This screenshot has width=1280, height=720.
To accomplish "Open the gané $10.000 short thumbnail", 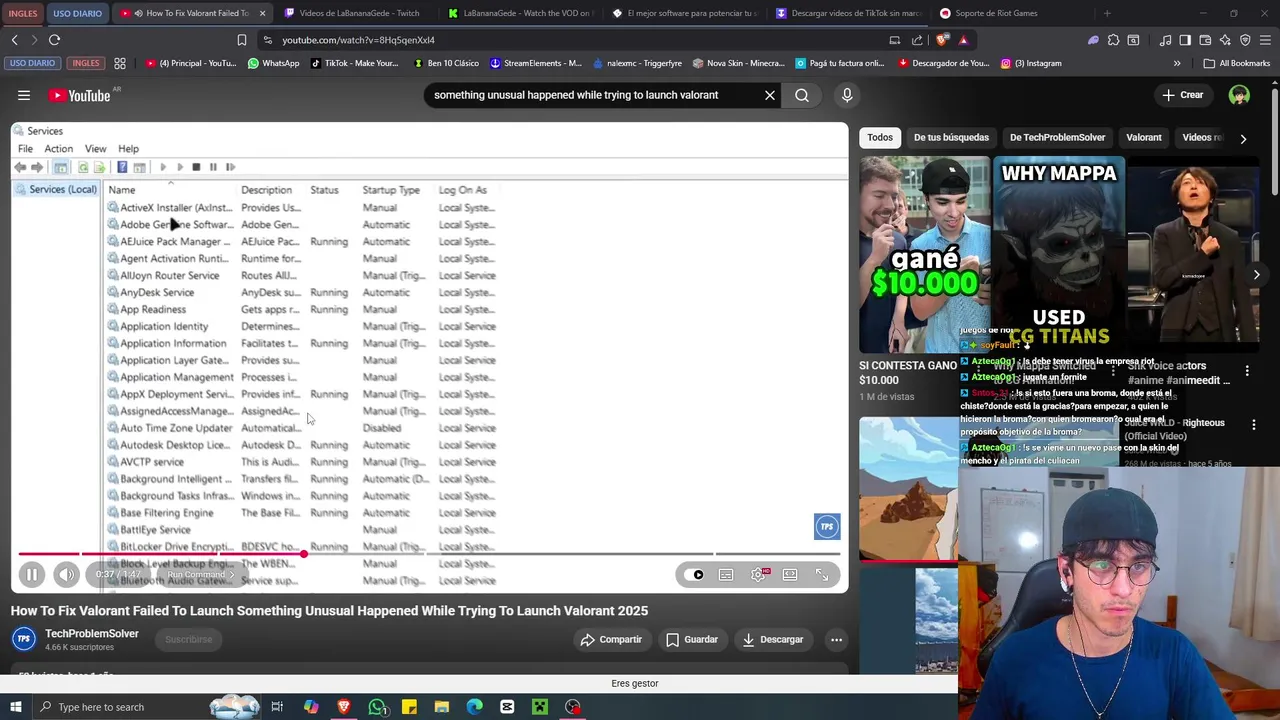I will 924,255.
